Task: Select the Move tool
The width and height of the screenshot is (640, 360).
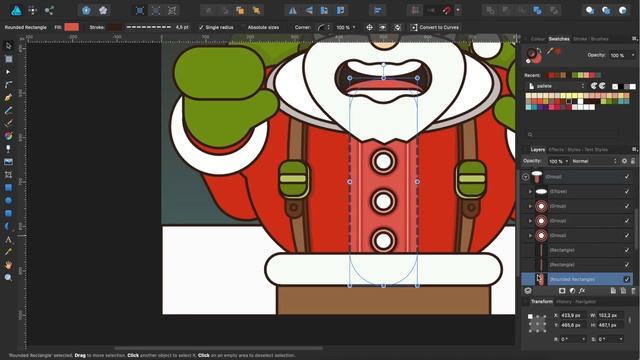Action: (8, 46)
